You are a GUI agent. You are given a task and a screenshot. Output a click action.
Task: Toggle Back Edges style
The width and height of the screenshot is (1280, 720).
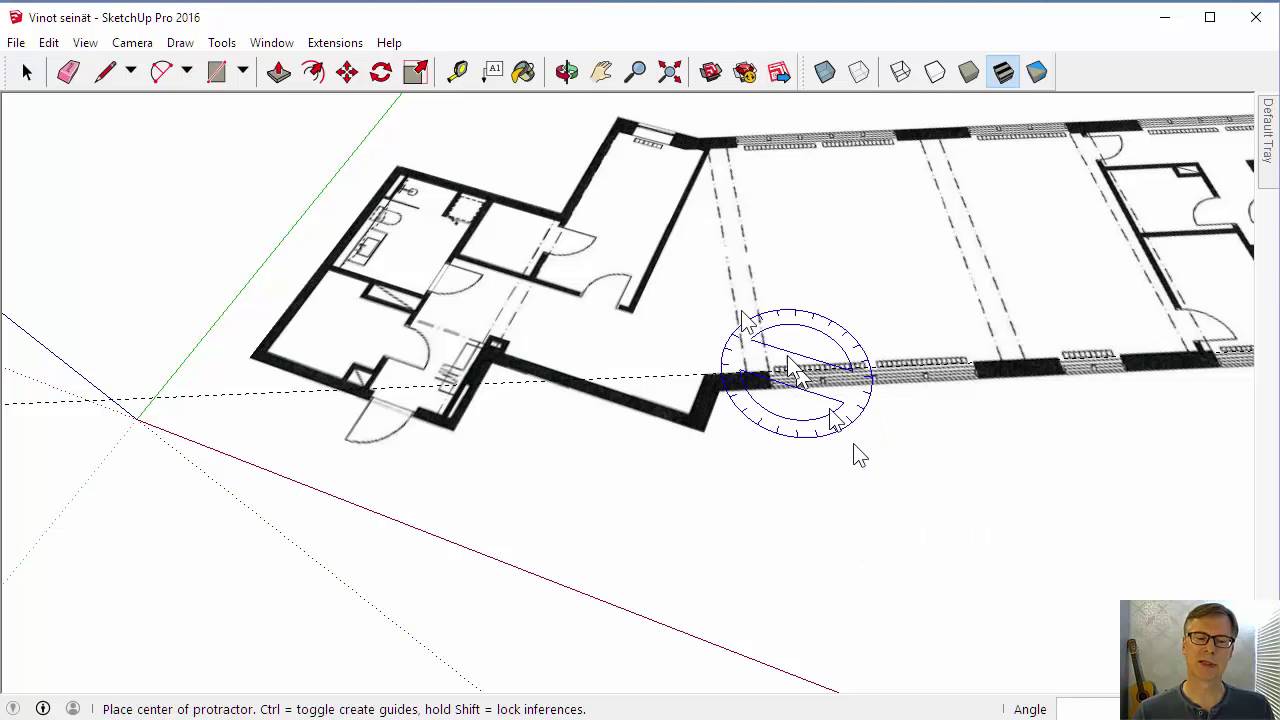[859, 72]
